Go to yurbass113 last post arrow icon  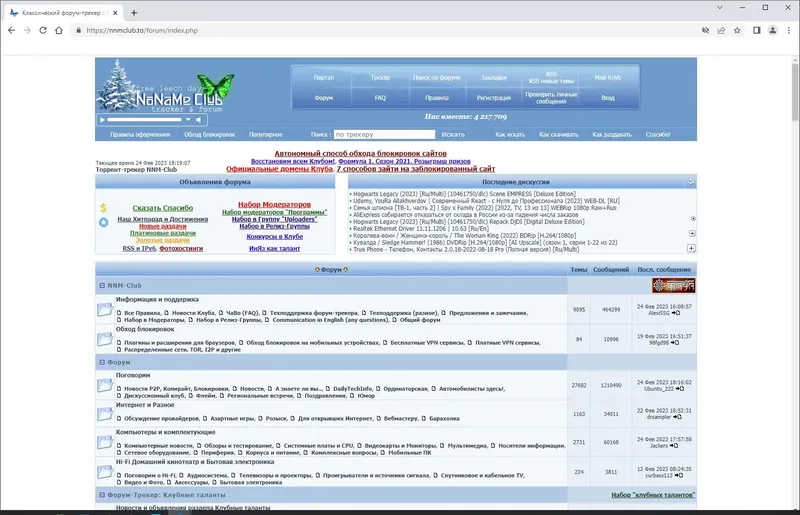coord(679,476)
